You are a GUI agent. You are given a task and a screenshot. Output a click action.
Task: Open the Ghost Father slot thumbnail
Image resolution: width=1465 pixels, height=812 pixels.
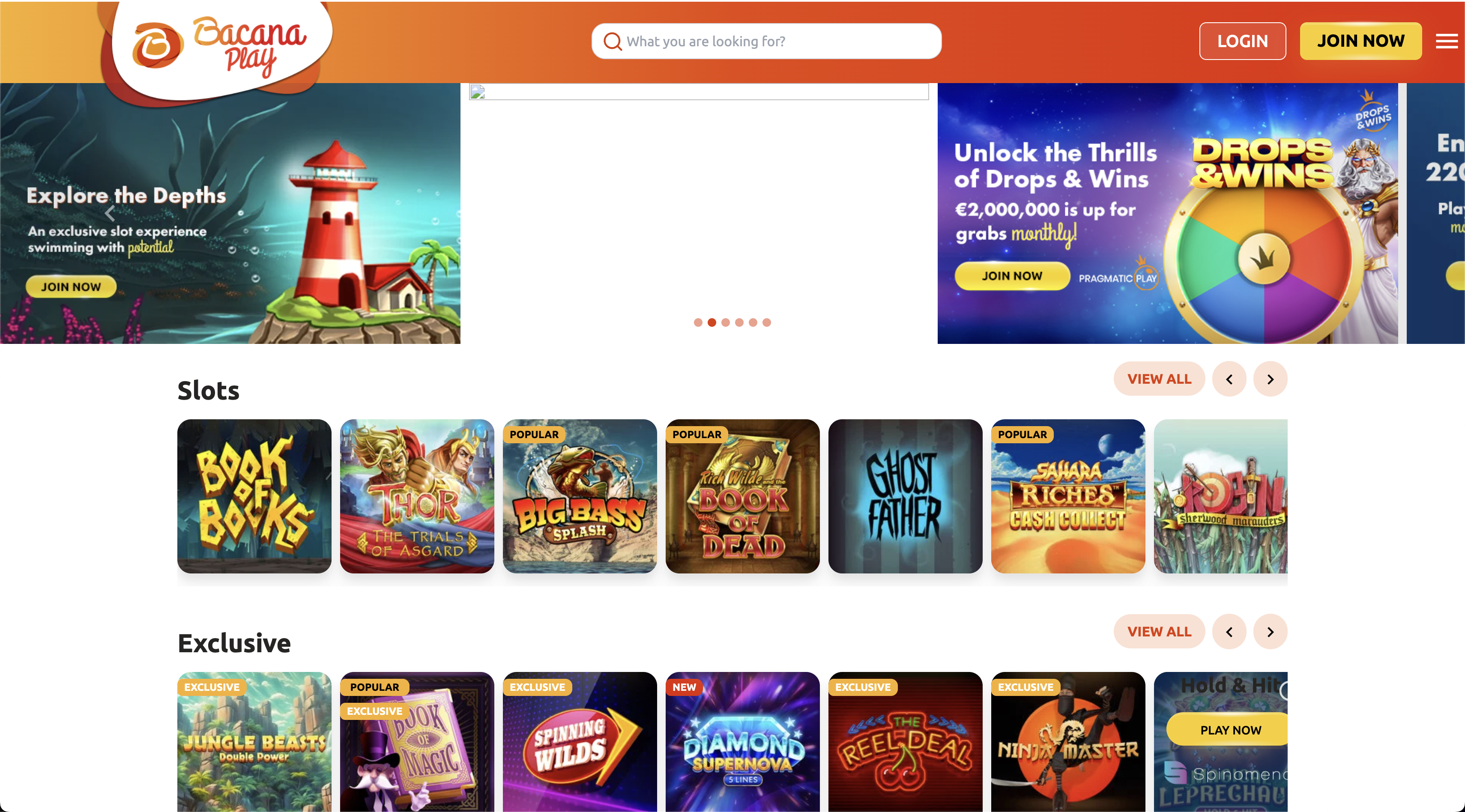(x=906, y=496)
